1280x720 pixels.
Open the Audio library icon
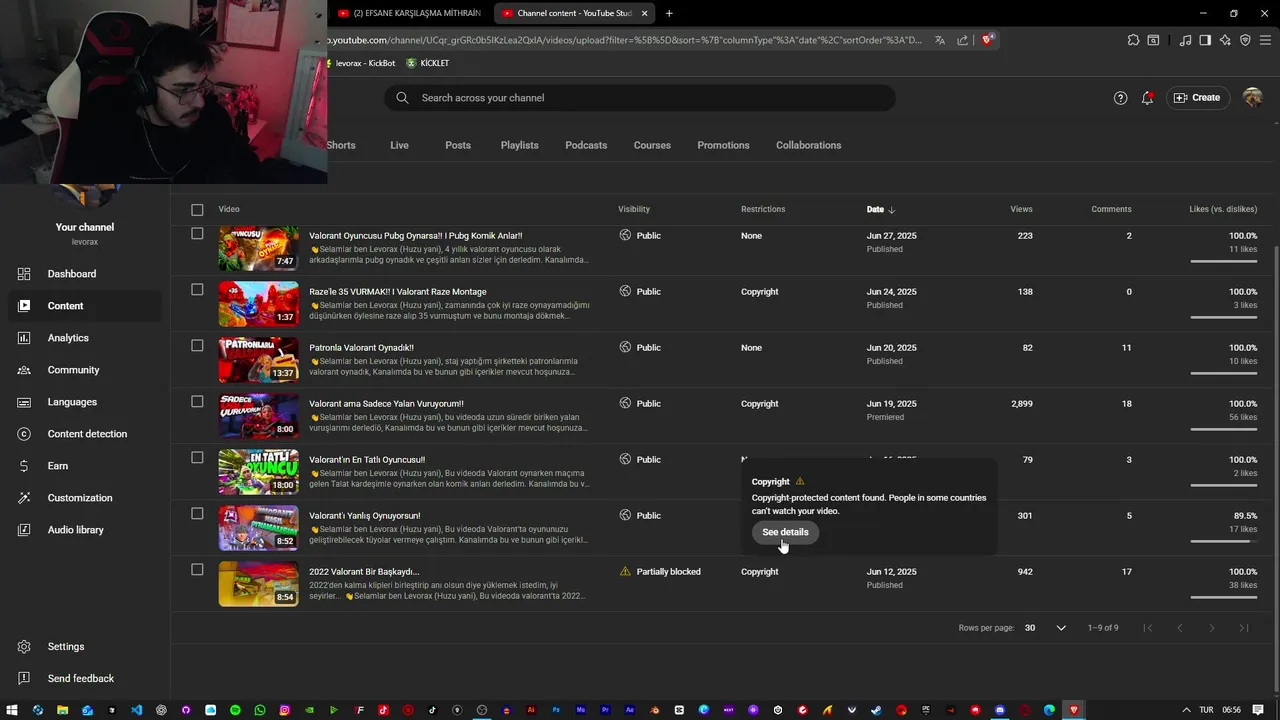pyautogui.click(x=24, y=530)
